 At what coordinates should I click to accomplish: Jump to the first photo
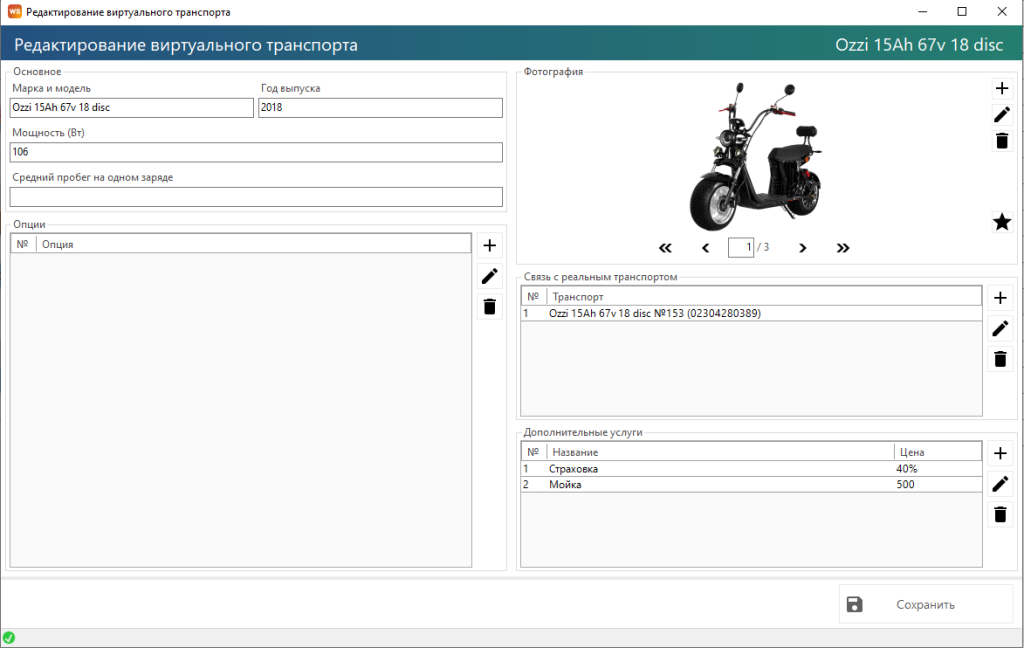(664, 248)
